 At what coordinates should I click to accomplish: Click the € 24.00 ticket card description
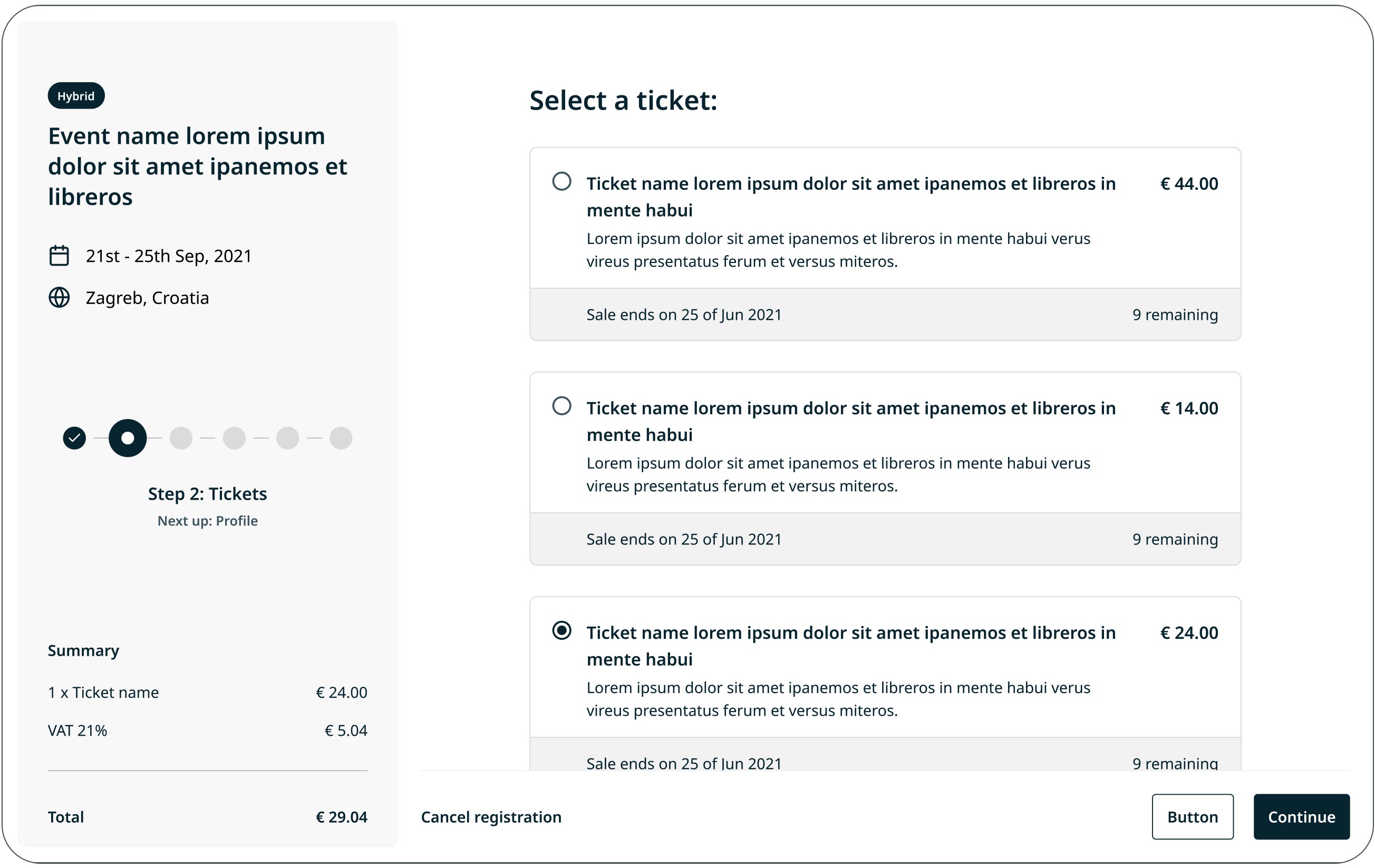pyautogui.click(x=838, y=699)
